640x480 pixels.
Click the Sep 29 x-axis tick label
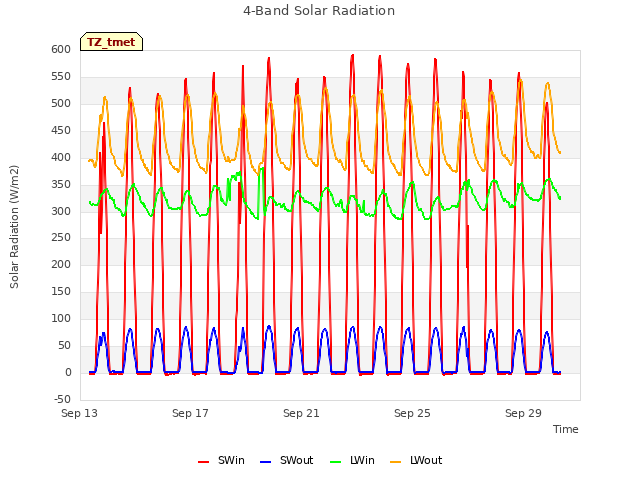523,413
